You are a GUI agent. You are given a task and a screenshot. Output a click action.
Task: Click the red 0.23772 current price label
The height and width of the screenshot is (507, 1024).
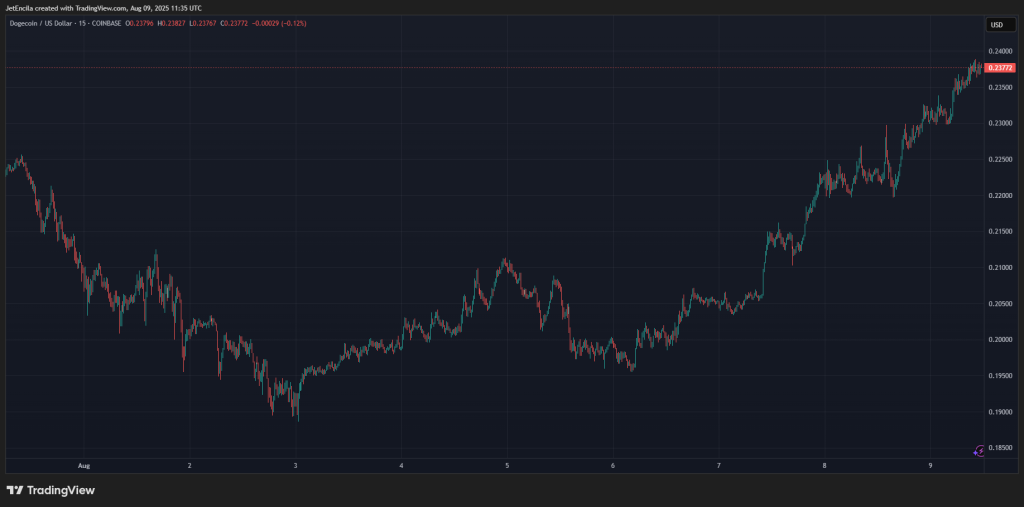[x=1001, y=67]
